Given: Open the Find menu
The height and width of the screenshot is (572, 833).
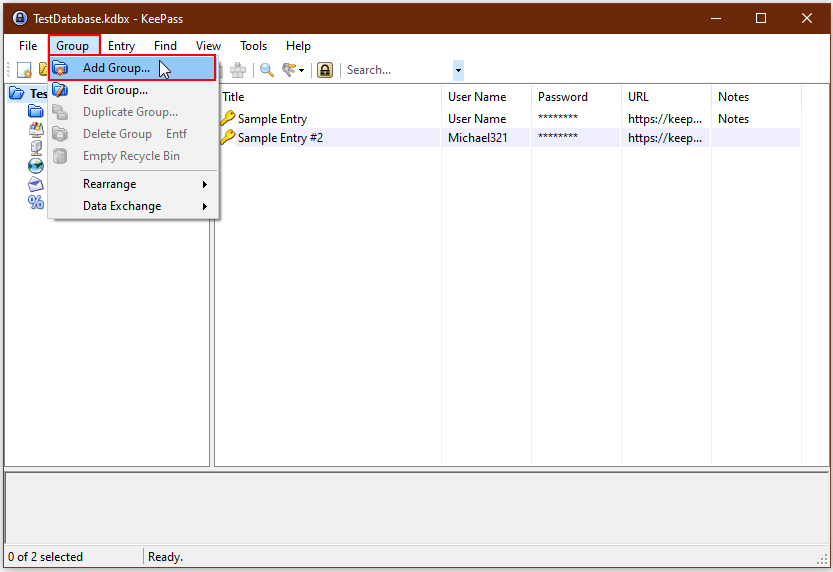Looking at the screenshot, I should click(x=165, y=46).
